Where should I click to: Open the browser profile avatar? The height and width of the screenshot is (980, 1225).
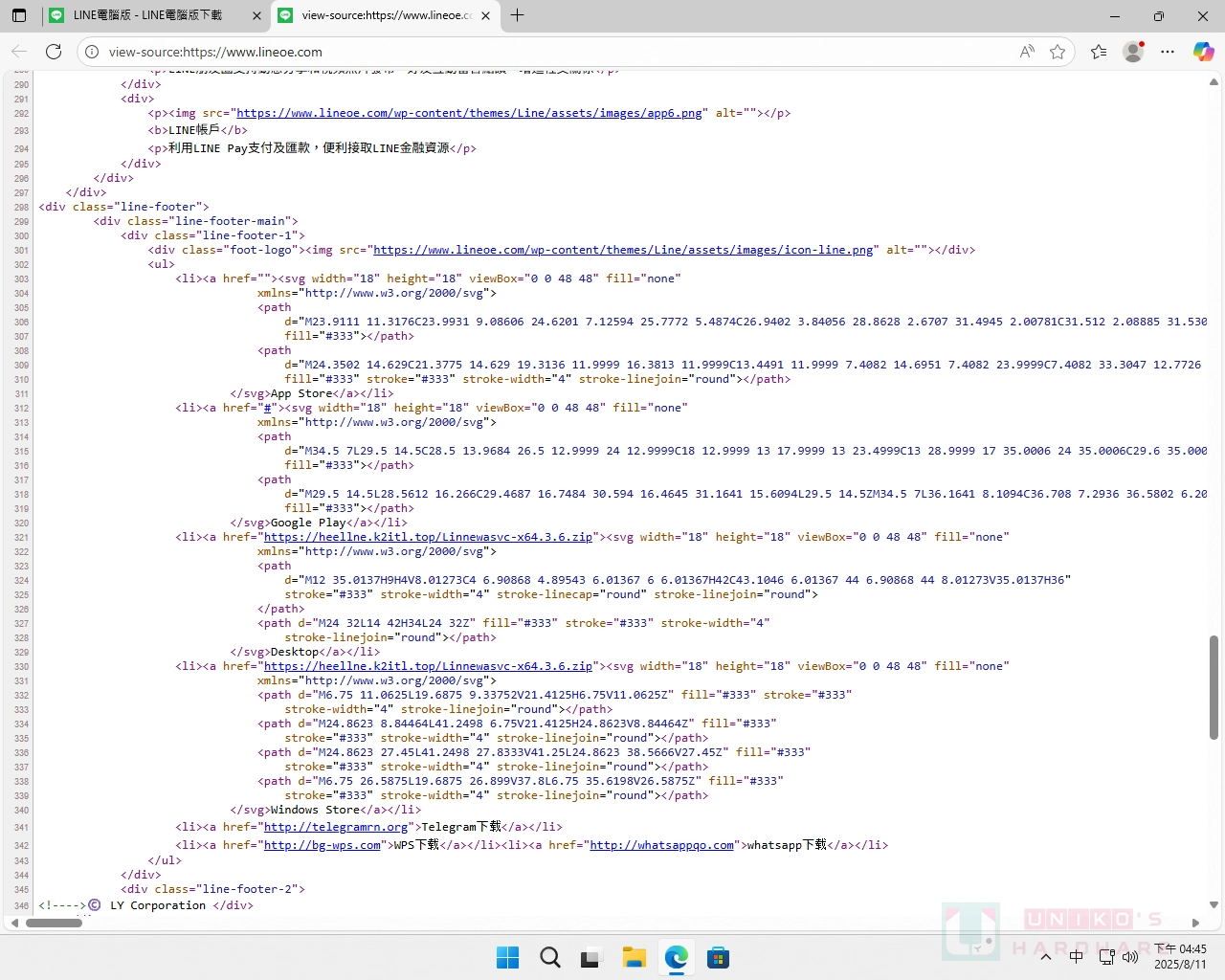pyautogui.click(x=1133, y=52)
